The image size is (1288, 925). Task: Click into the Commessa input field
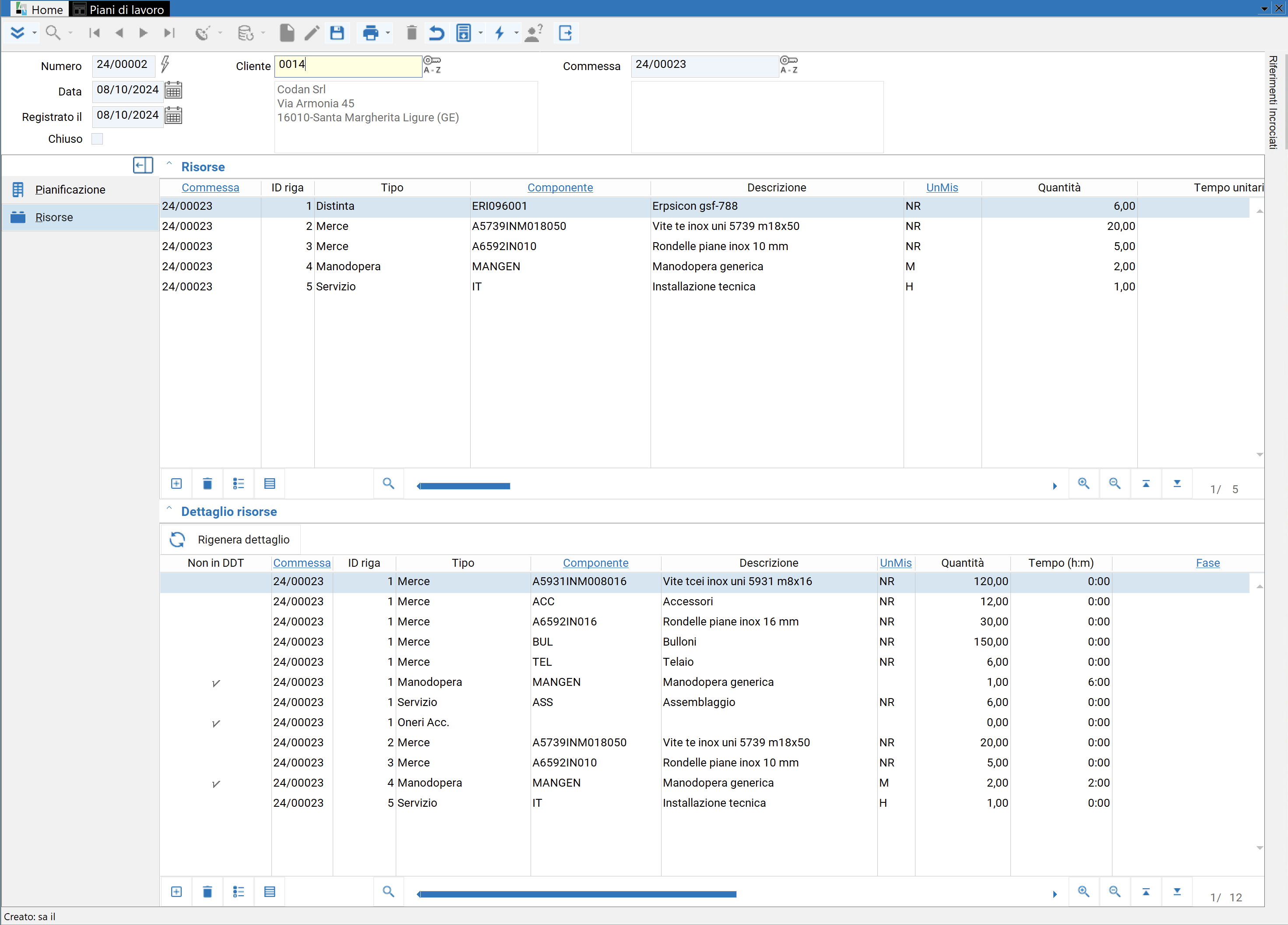point(704,66)
